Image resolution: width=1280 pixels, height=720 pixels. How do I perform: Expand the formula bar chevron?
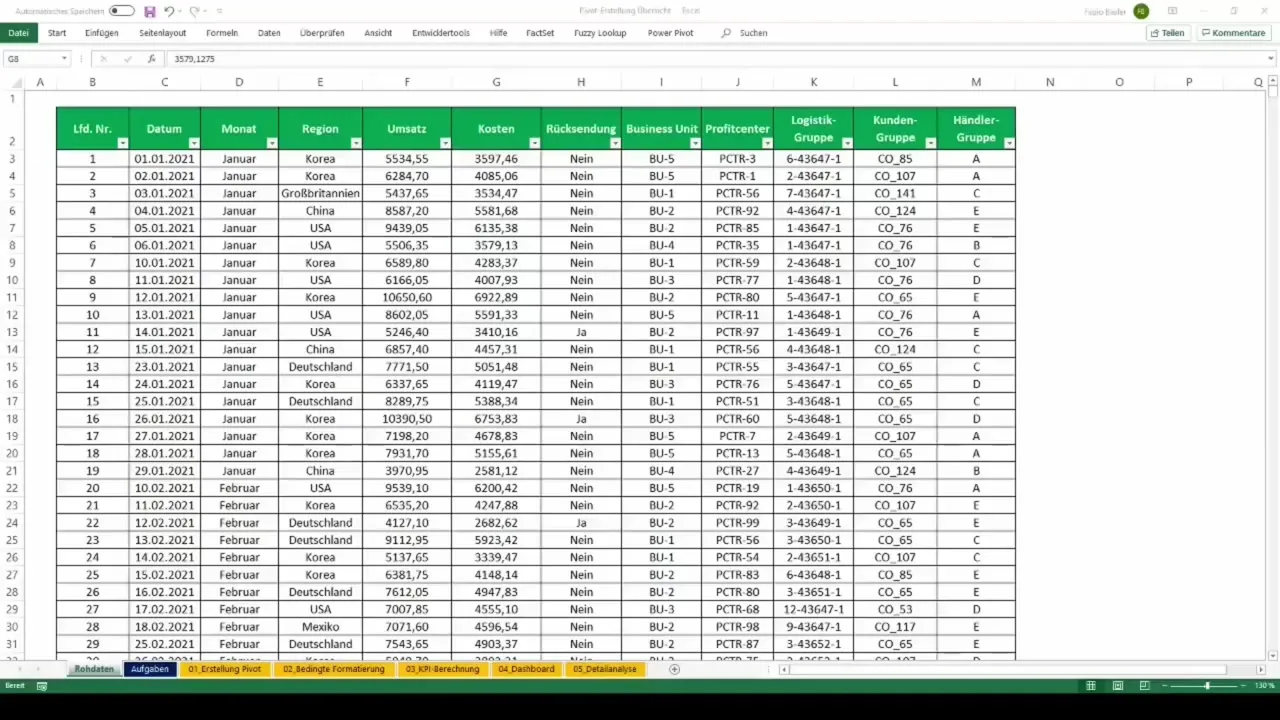coord(1271,59)
